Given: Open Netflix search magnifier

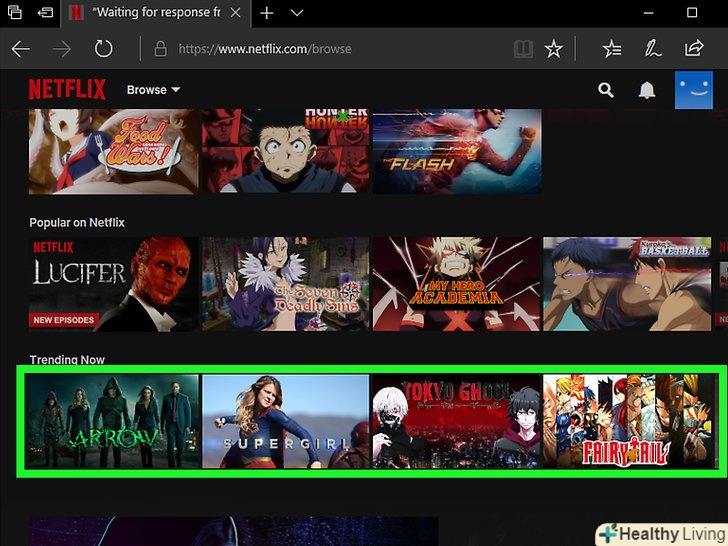Looking at the screenshot, I should (x=605, y=90).
